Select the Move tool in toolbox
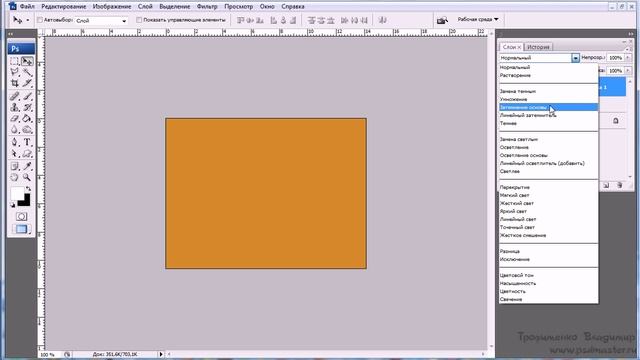 pyautogui.click(x=27, y=61)
